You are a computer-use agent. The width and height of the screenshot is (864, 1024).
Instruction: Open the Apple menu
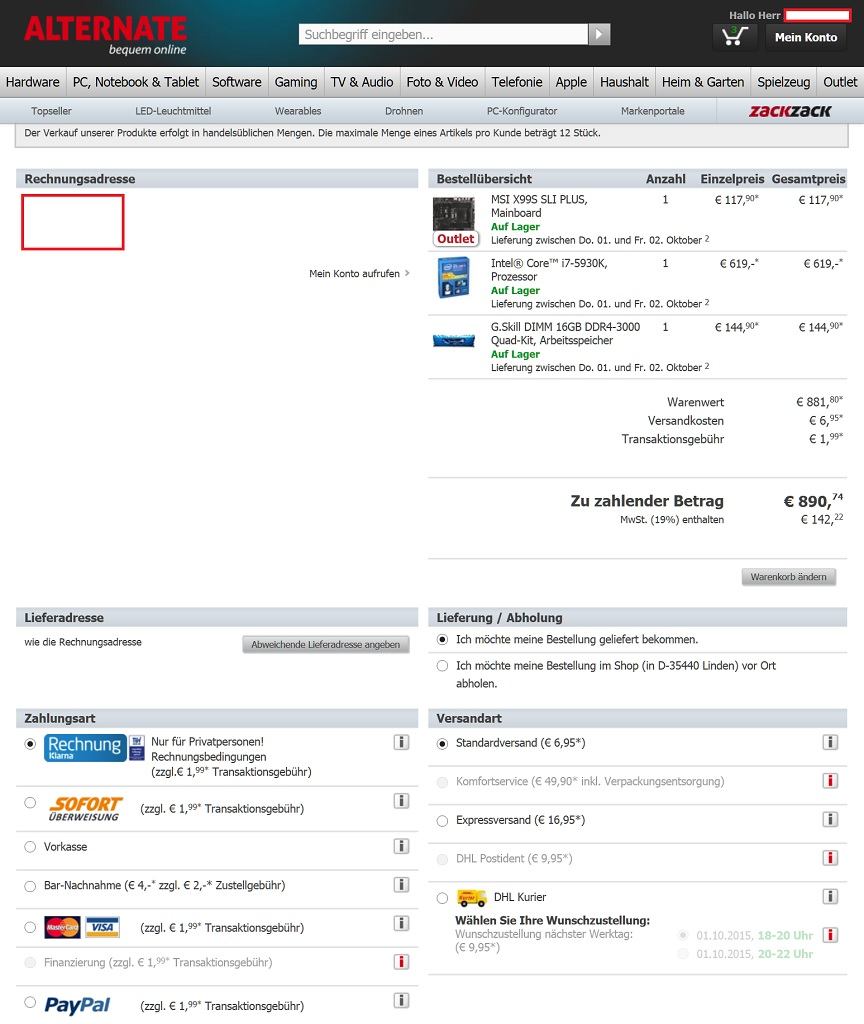coord(571,82)
